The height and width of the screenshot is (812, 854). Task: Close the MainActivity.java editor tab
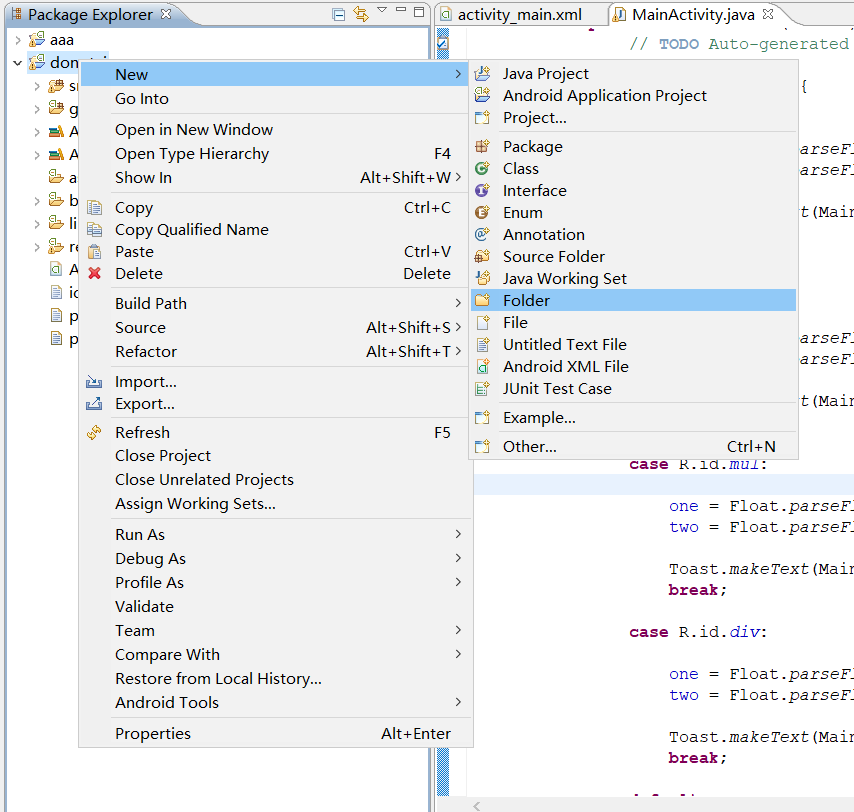768,14
